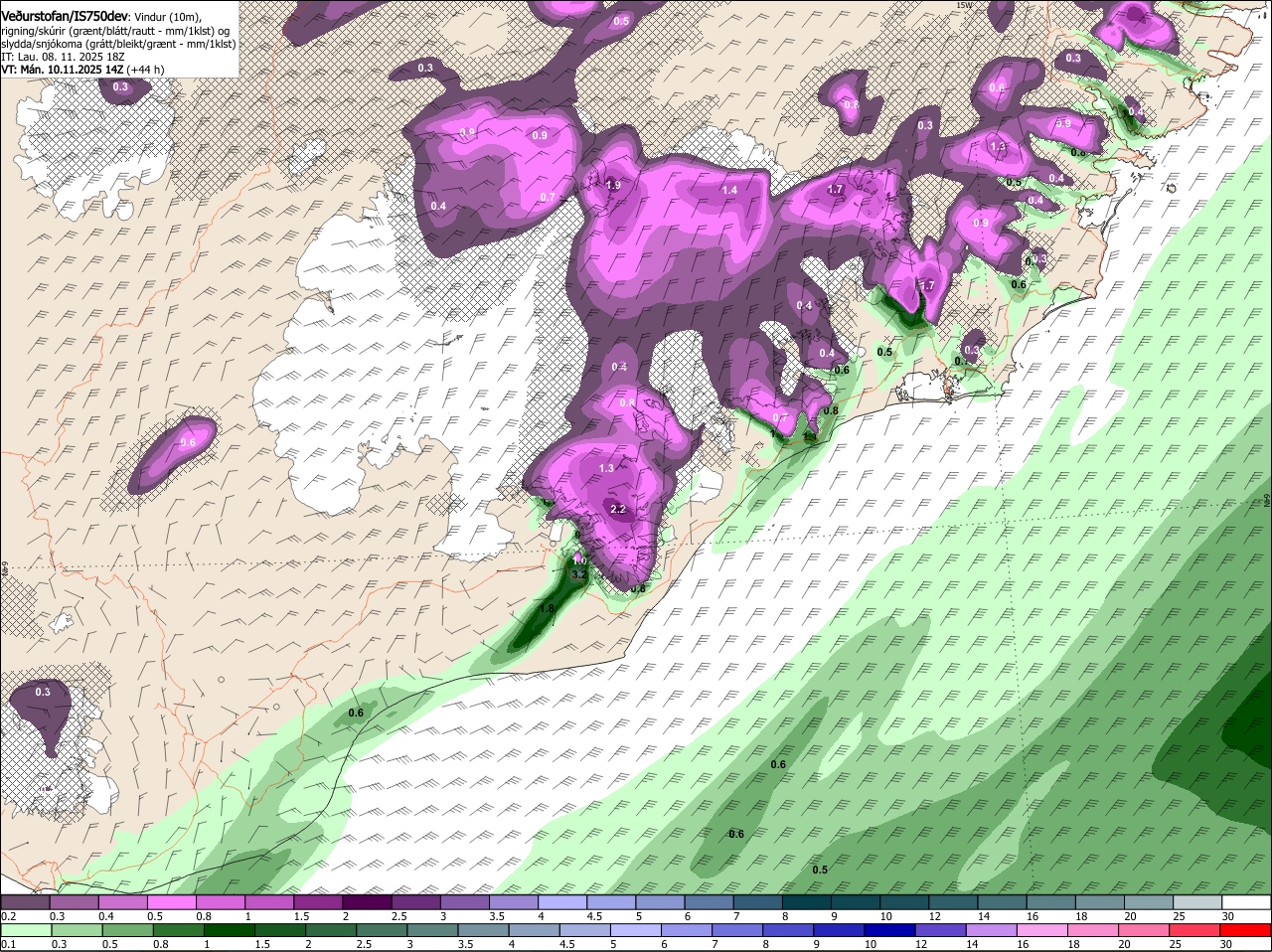Screen dimensions: 1272x952
Task: Click the Veðurstofan/IS750dev title text
Action: [65, 17]
